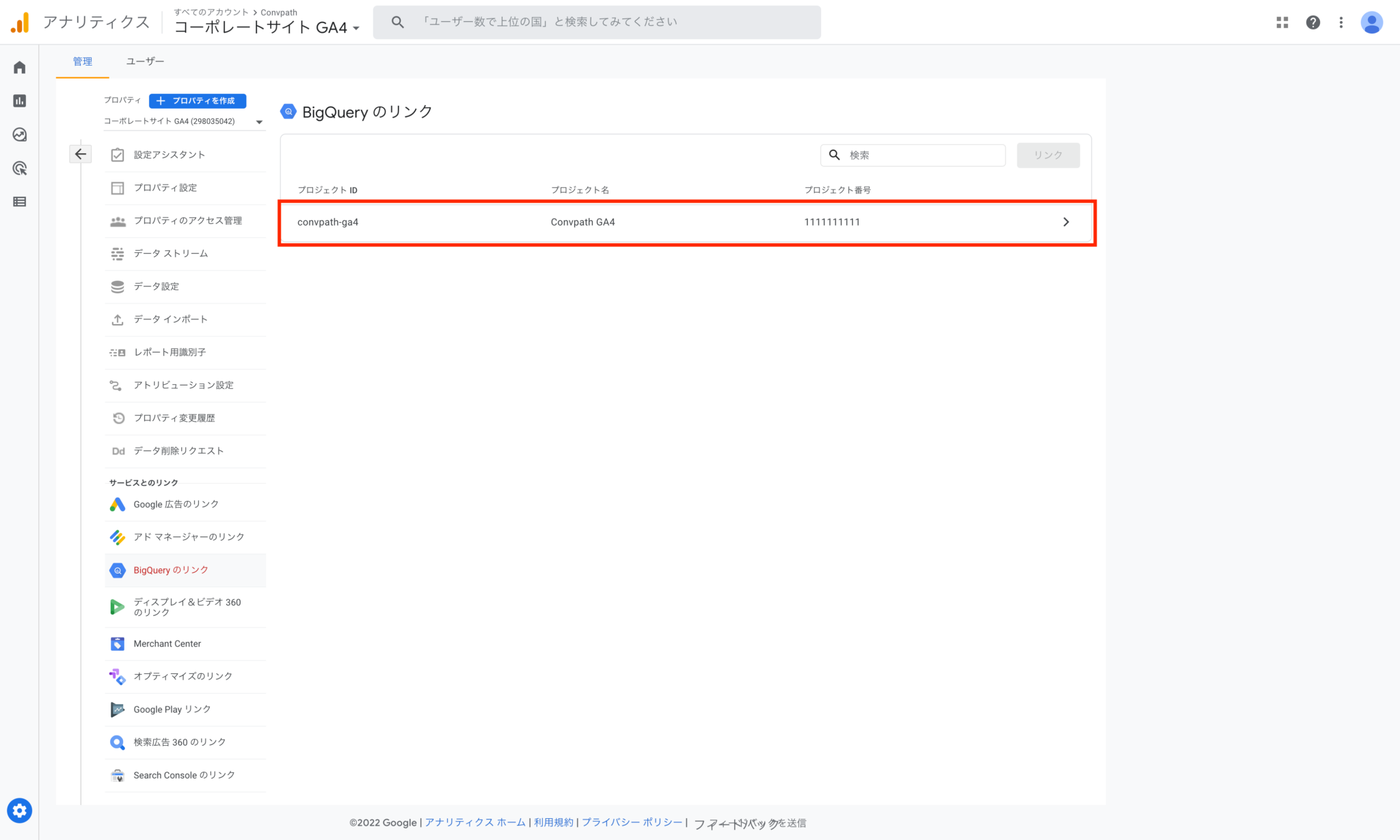
Task: Click the Help question mark icon
Action: pos(1313,22)
